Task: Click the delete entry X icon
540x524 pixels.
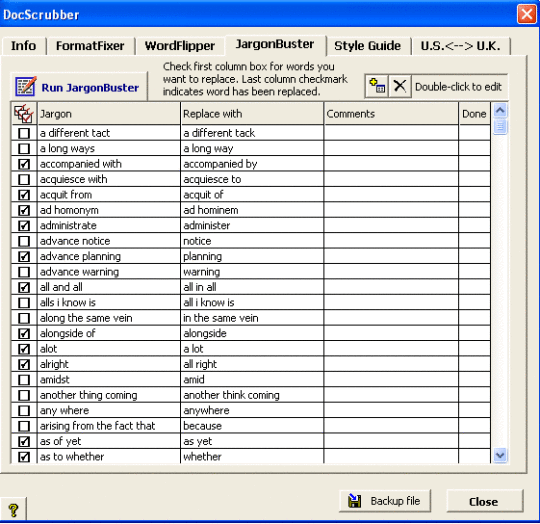Action: pos(399,86)
